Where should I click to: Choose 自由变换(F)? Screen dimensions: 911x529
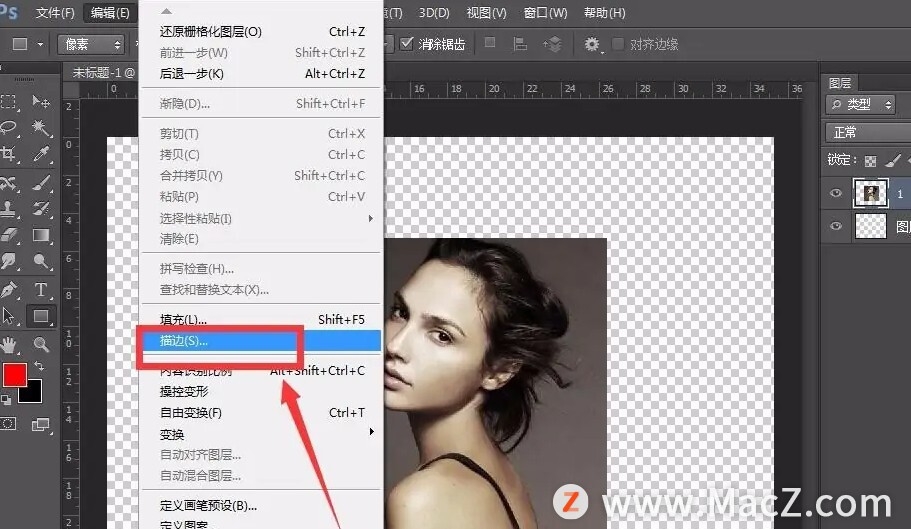click(x=261, y=413)
